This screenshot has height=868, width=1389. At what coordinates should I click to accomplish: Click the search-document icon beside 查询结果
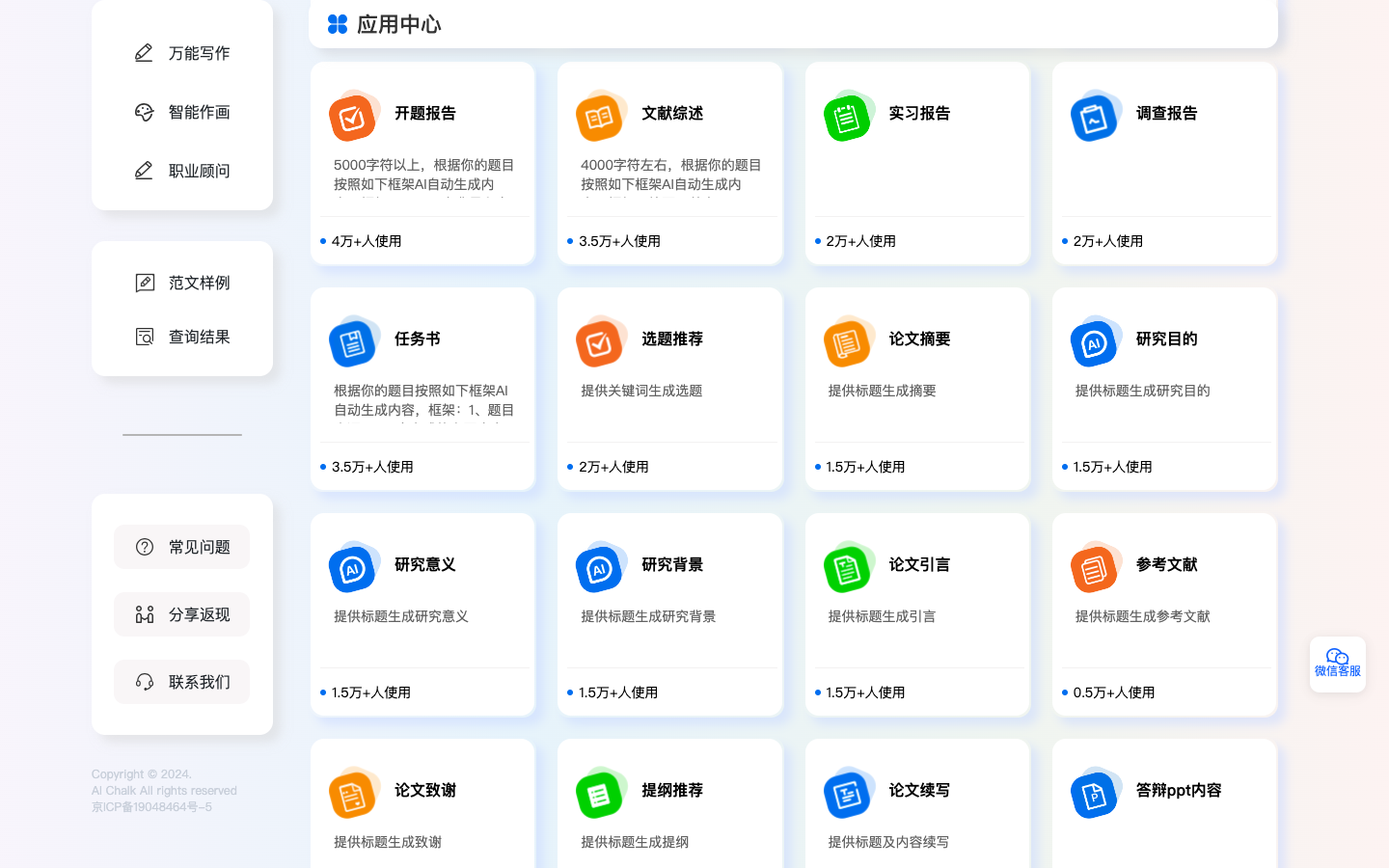[145, 337]
